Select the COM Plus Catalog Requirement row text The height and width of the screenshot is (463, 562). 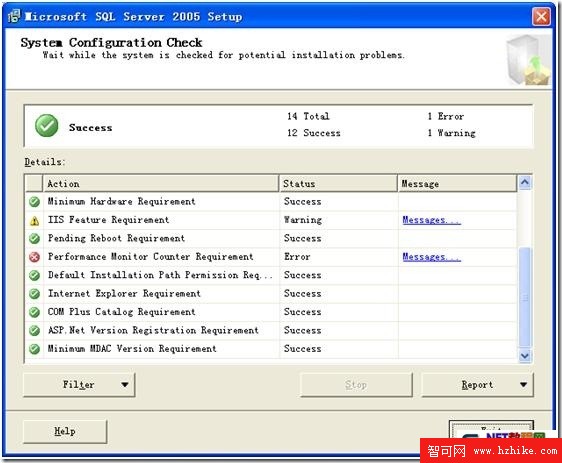click(122, 312)
